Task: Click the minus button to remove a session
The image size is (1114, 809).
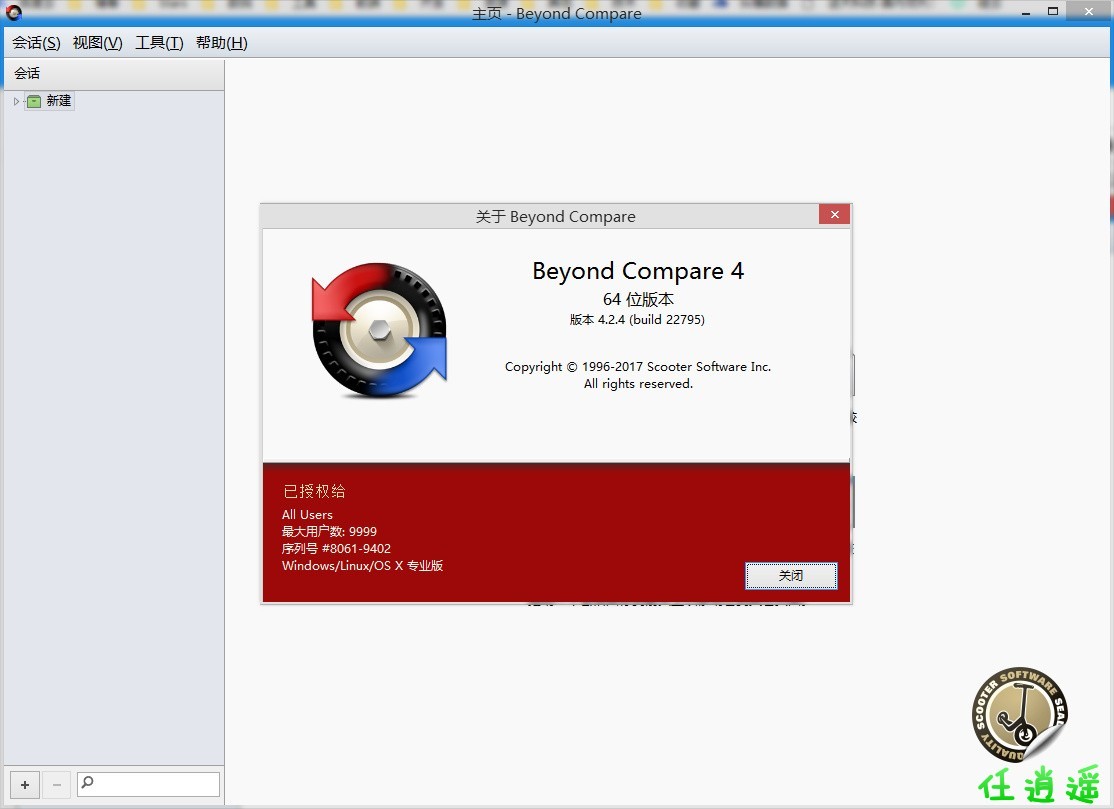Action: click(x=57, y=785)
